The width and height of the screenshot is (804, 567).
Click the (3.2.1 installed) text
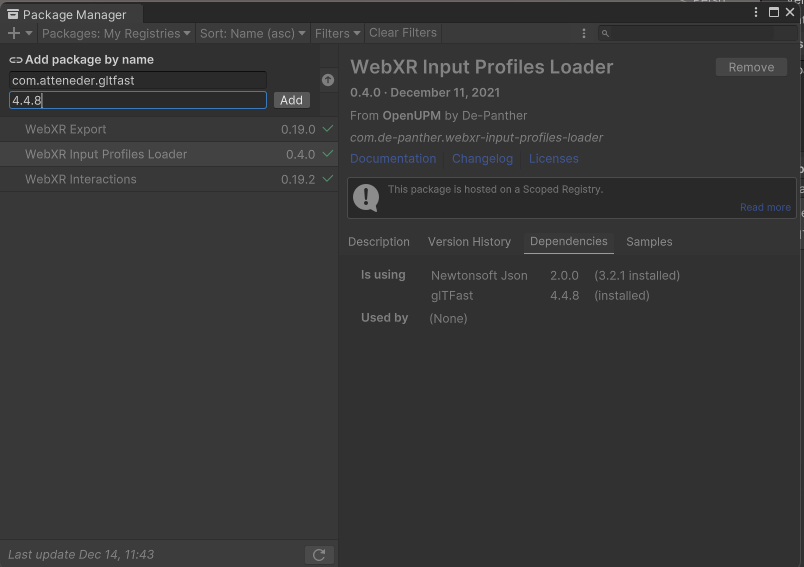[x=637, y=275]
